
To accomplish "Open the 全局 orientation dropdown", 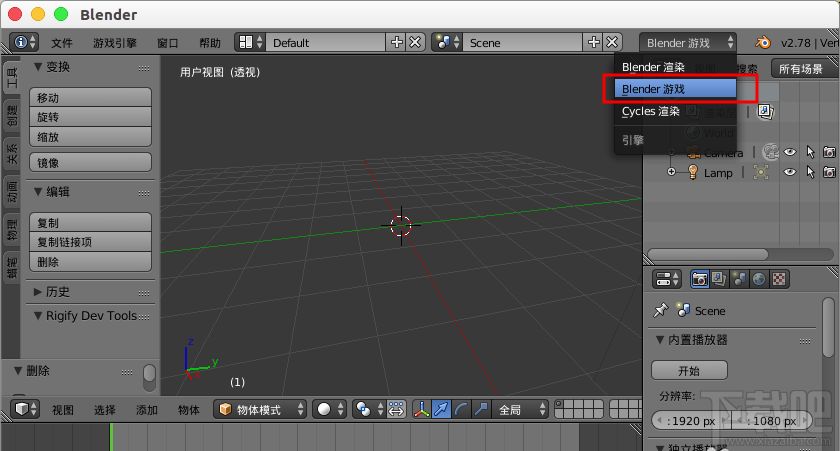I will pos(520,410).
